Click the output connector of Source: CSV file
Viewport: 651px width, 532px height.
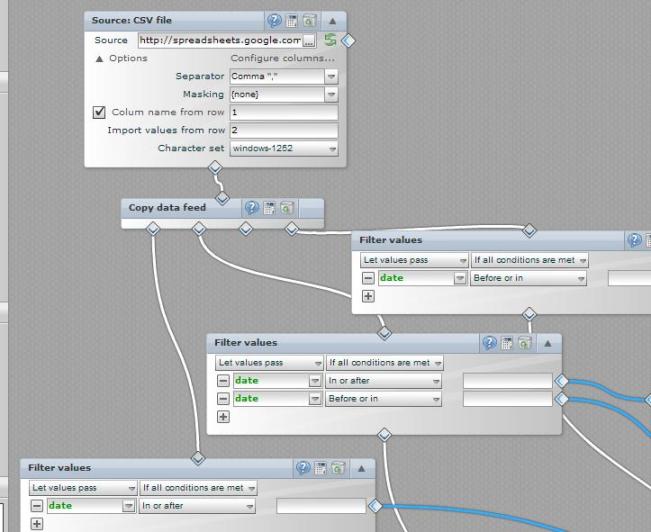(214, 168)
